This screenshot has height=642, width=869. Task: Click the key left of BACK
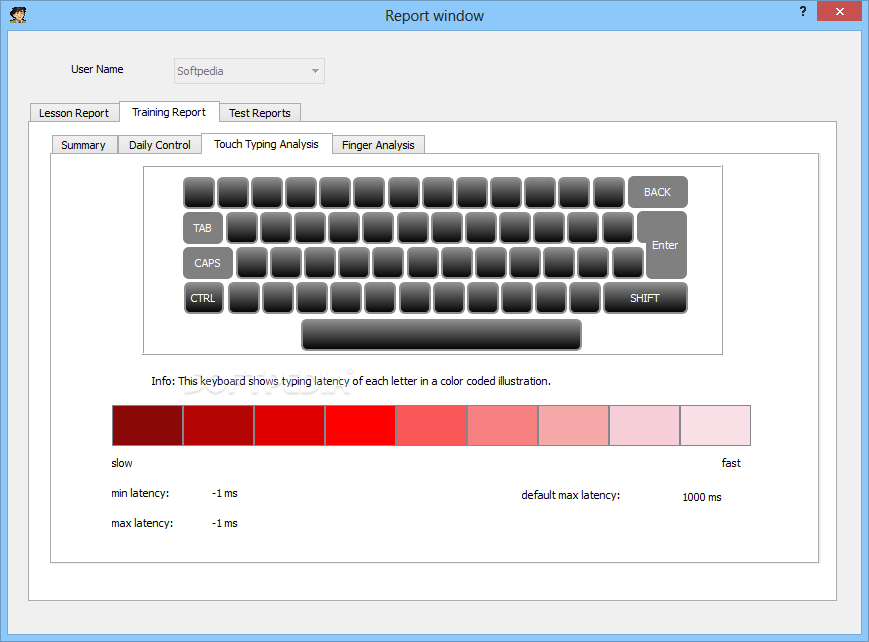(x=609, y=192)
